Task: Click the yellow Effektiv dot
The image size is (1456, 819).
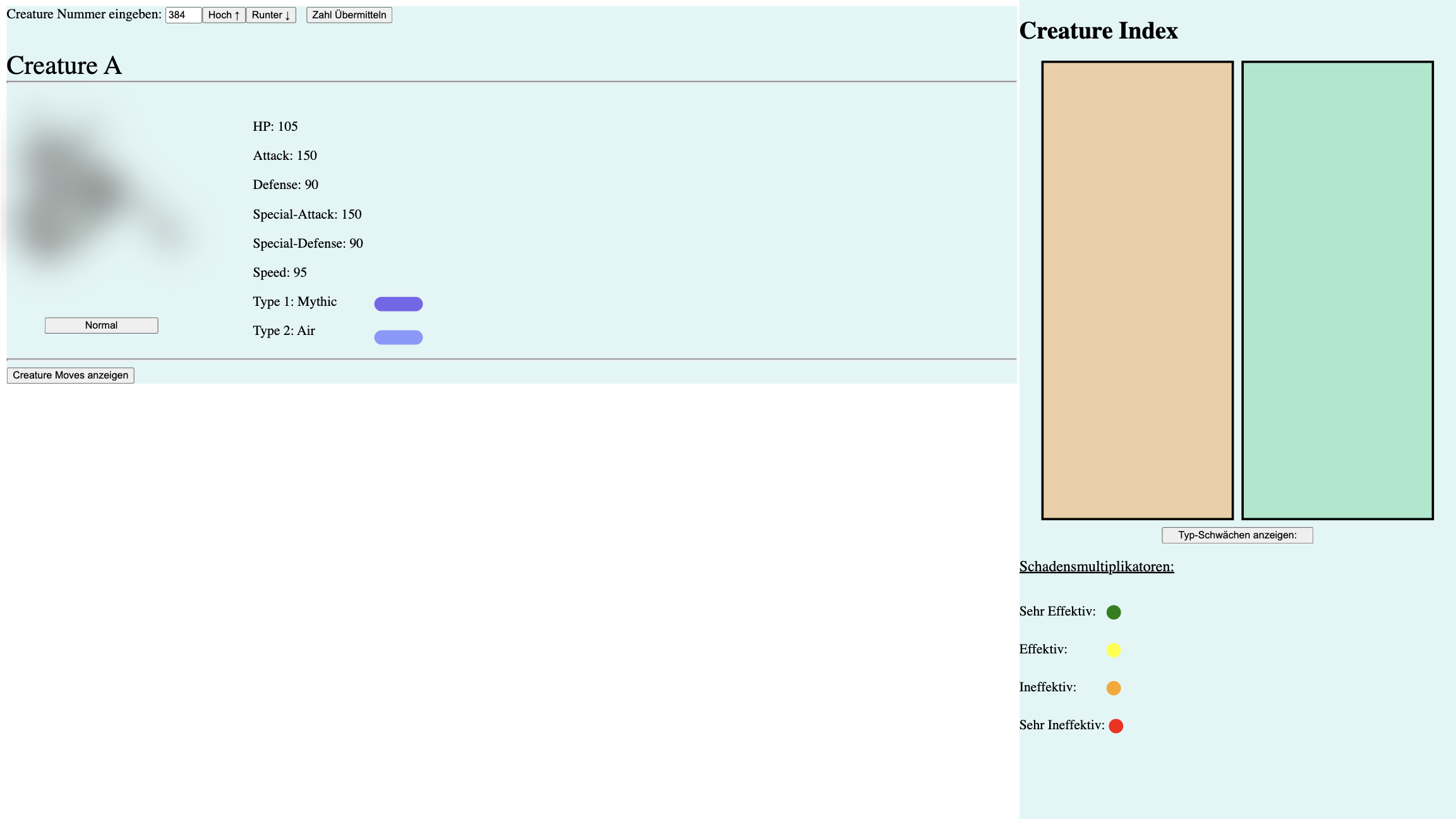Action: click(x=1114, y=650)
